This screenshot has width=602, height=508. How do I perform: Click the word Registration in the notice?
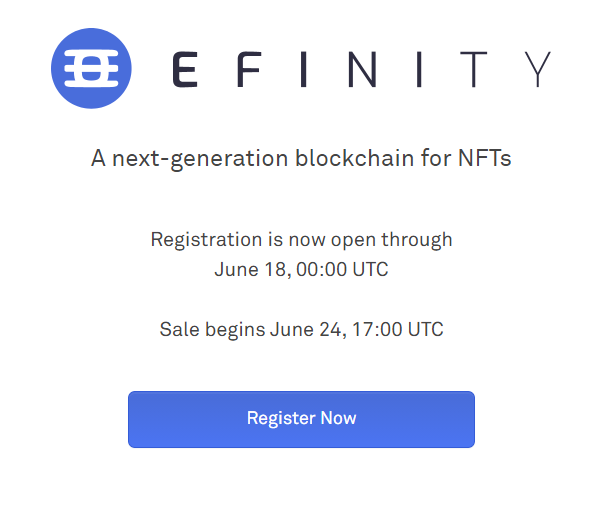[x=206, y=240]
